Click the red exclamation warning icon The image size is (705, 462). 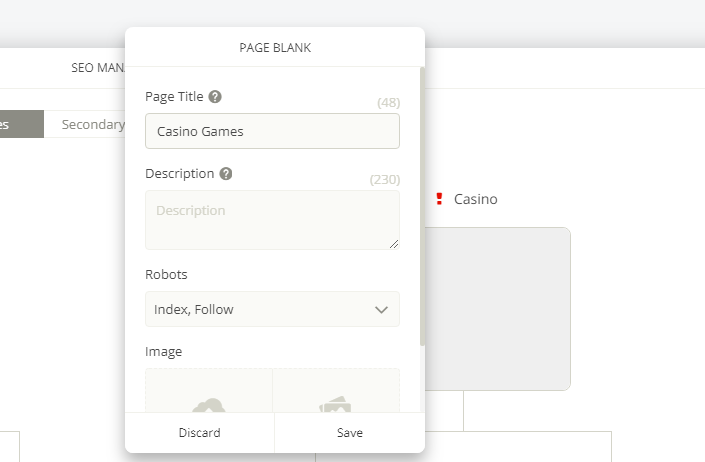coord(439,199)
